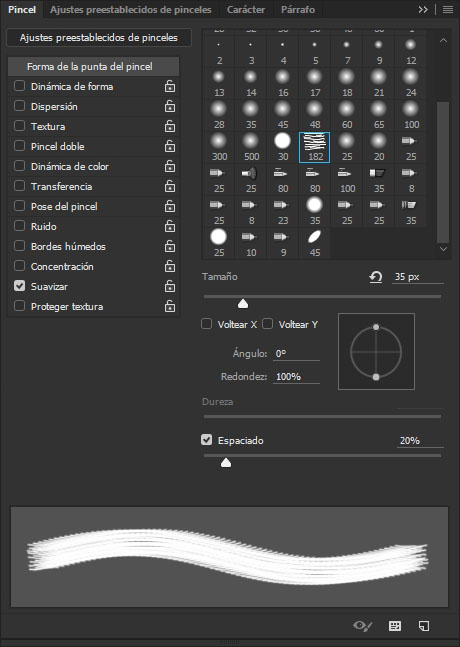Enable Dispersión checkbox

(19, 106)
